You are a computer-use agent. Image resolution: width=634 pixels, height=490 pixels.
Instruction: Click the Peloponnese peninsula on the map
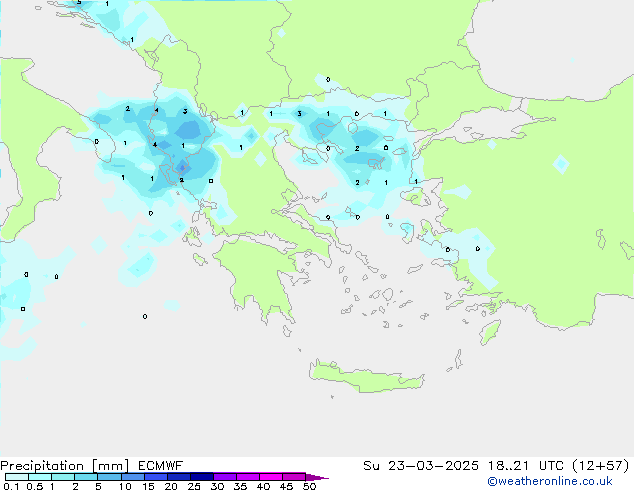[x=261, y=279]
